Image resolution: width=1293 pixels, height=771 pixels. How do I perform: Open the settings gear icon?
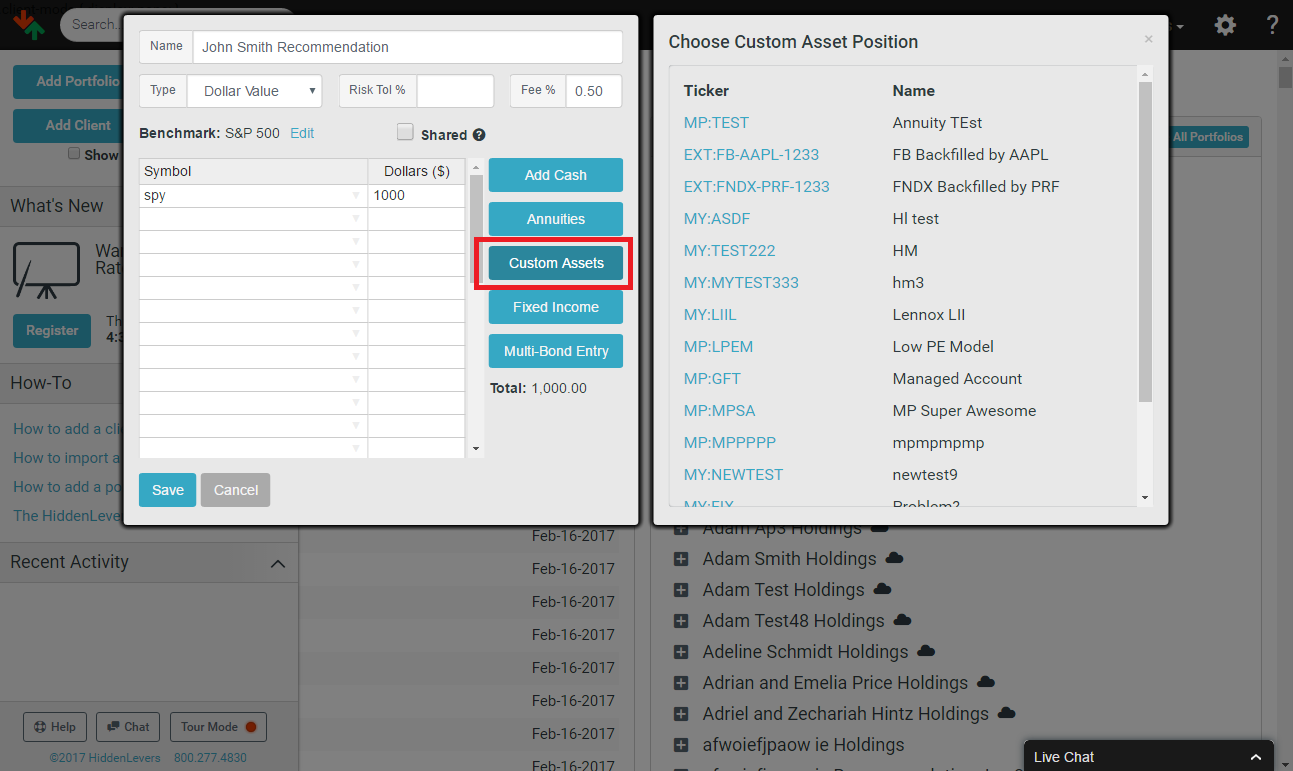[1224, 25]
